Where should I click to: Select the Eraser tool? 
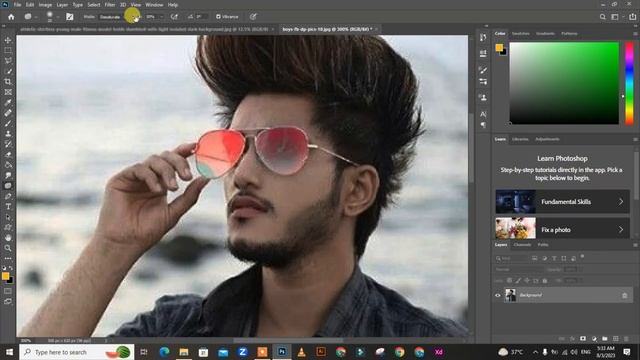point(8,155)
